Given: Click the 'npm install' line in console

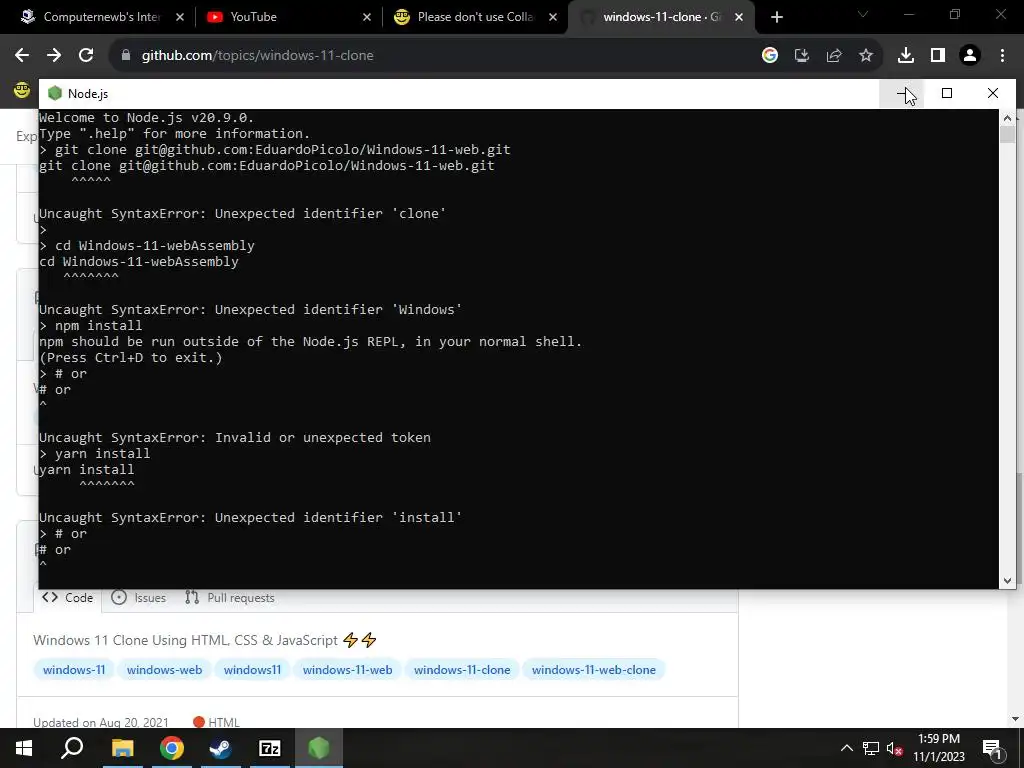Looking at the screenshot, I should (x=91, y=325).
